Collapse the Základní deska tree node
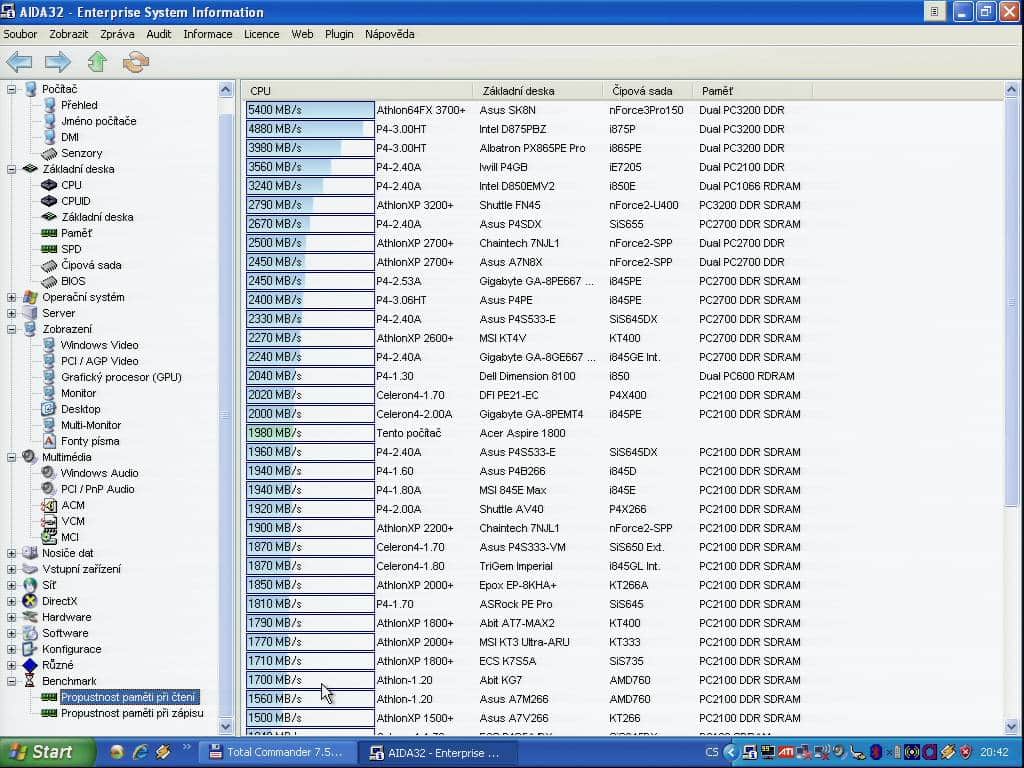Image resolution: width=1024 pixels, height=768 pixels. click(x=12, y=169)
